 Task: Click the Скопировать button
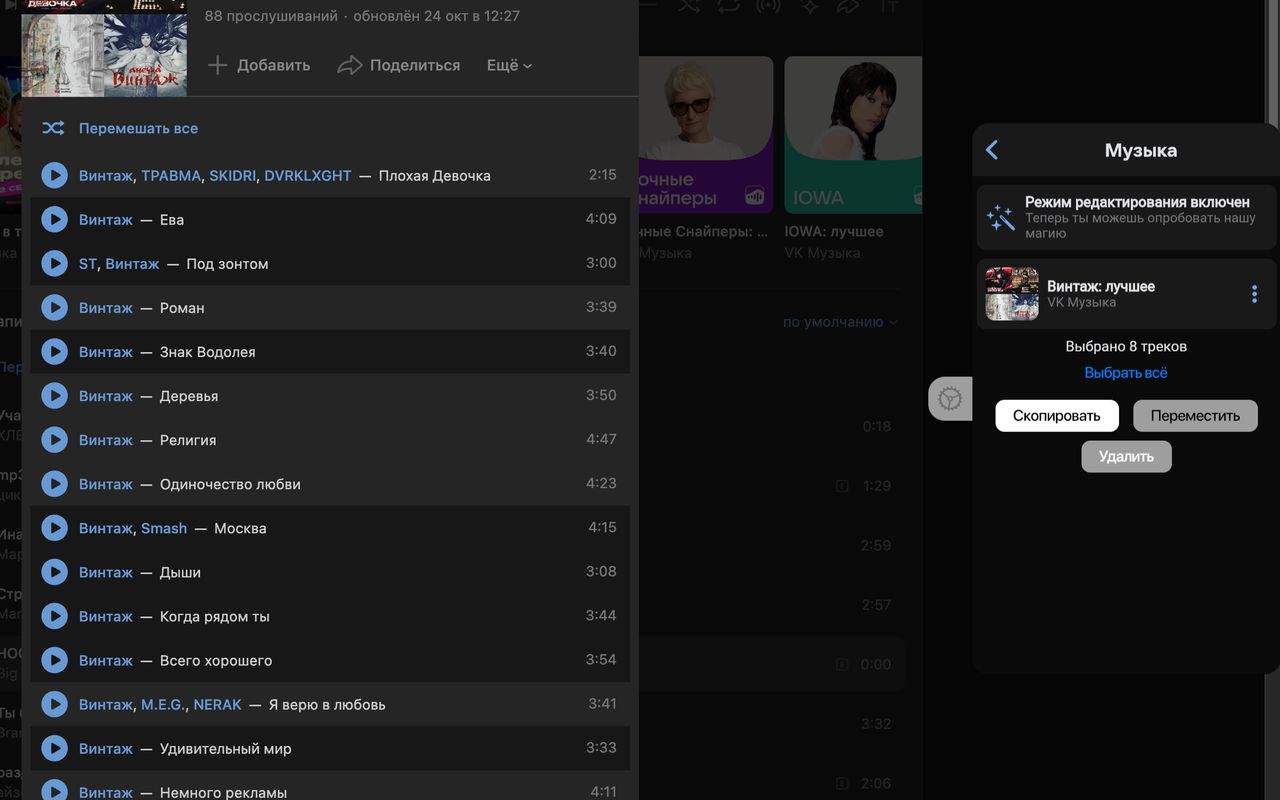1057,416
